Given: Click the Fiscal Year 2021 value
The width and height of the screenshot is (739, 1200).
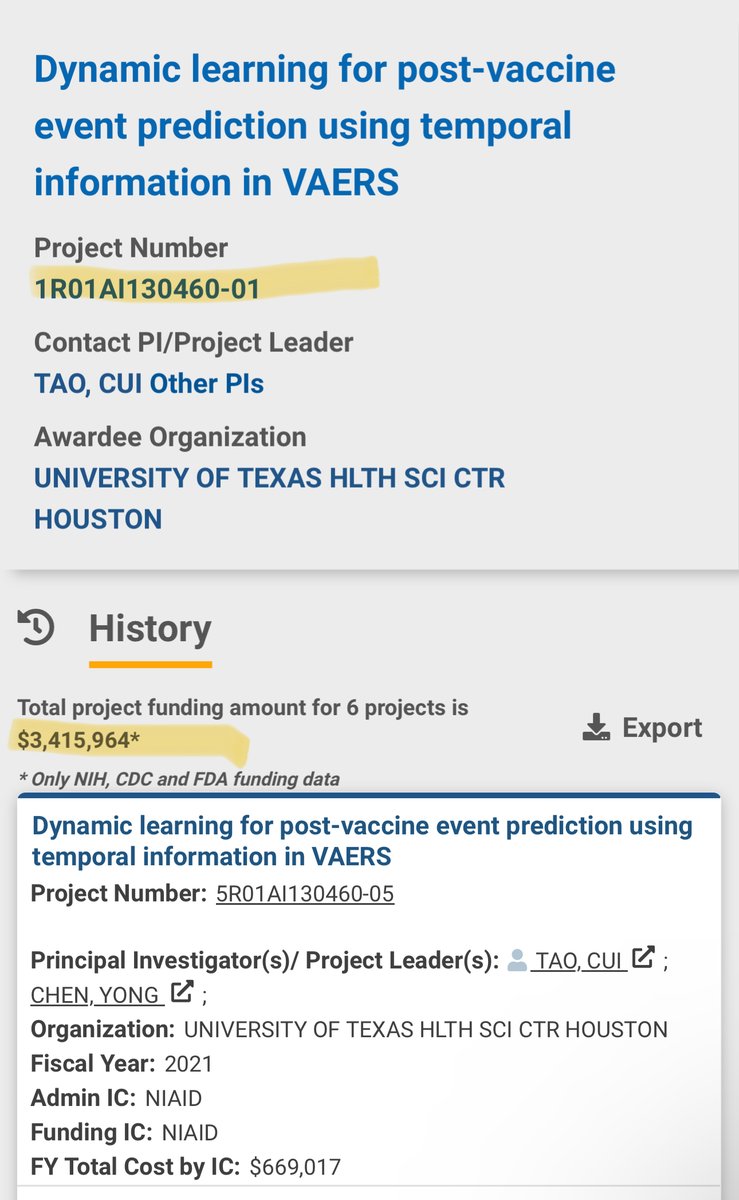Looking at the screenshot, I should click(188, 1063).
